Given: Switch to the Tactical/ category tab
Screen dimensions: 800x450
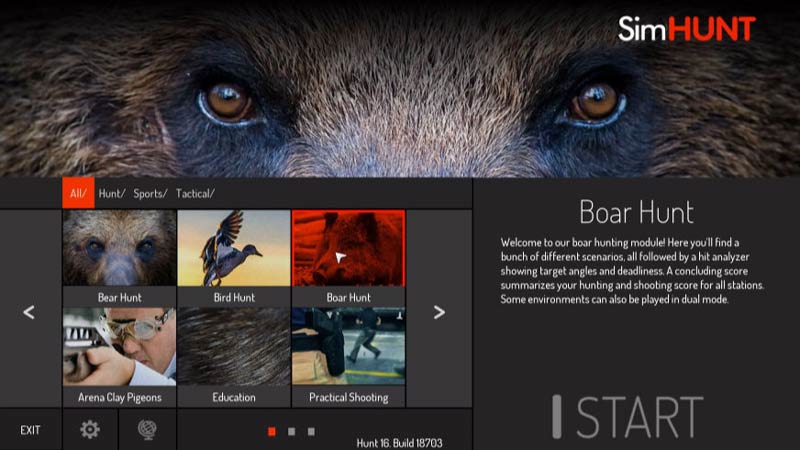Looking at the screenshot, I should pos(195,193).
